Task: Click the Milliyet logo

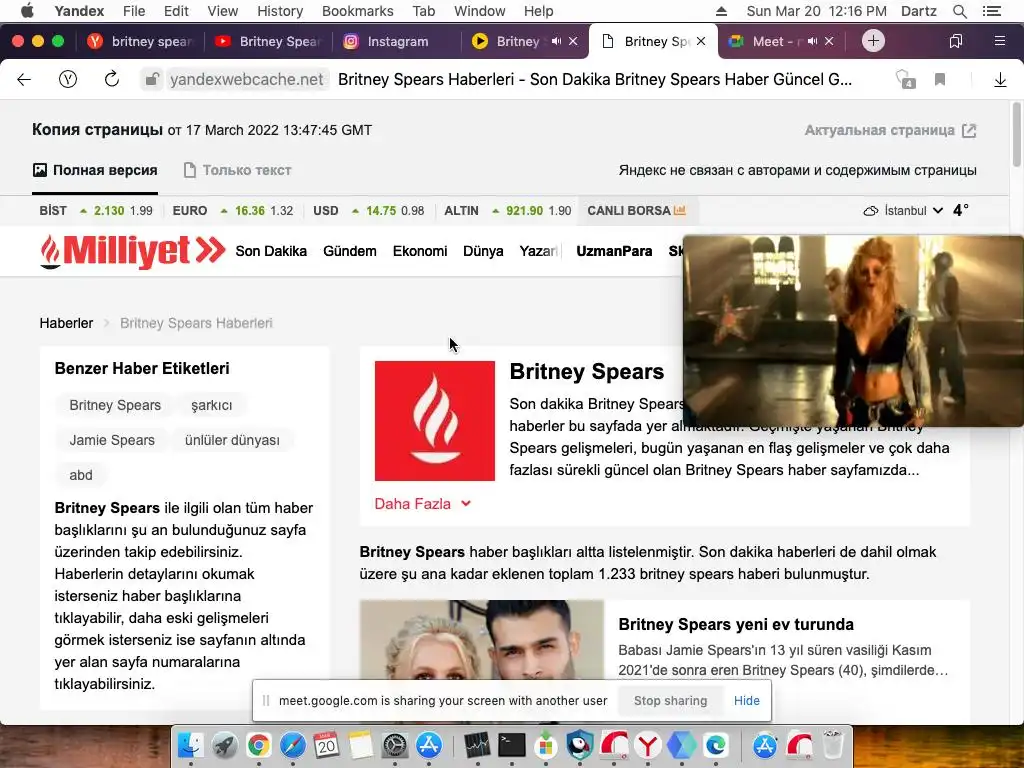Action: (133, 251)
